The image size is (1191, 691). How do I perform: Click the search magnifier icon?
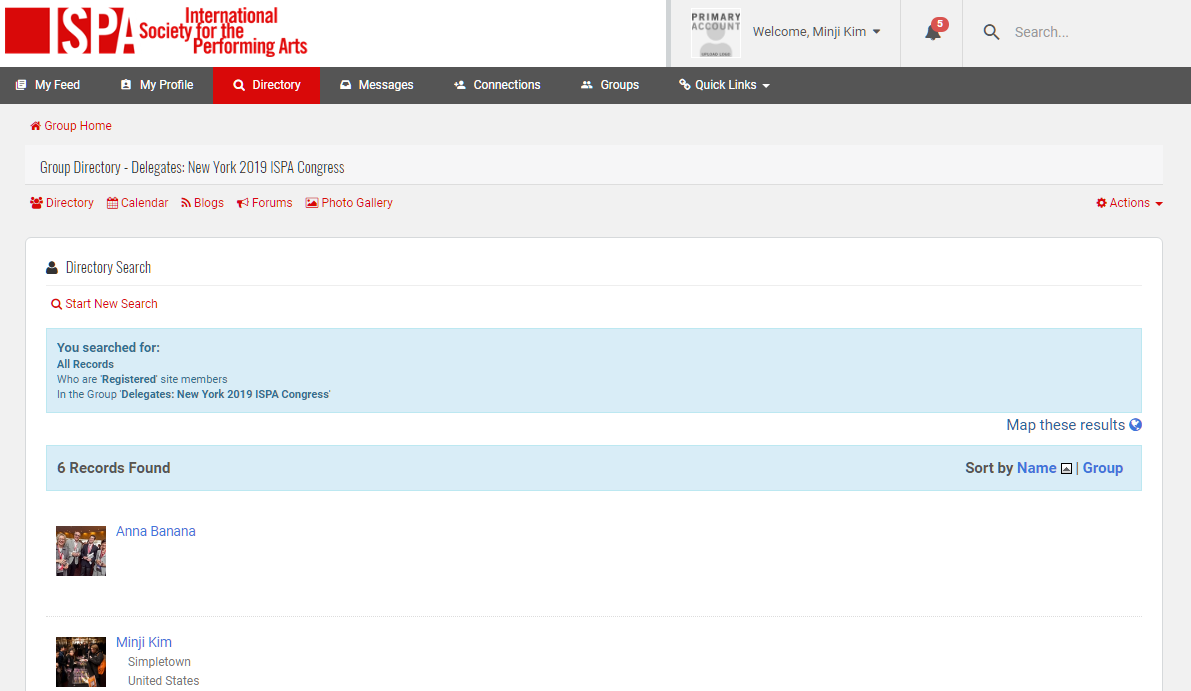click(991, 31)
